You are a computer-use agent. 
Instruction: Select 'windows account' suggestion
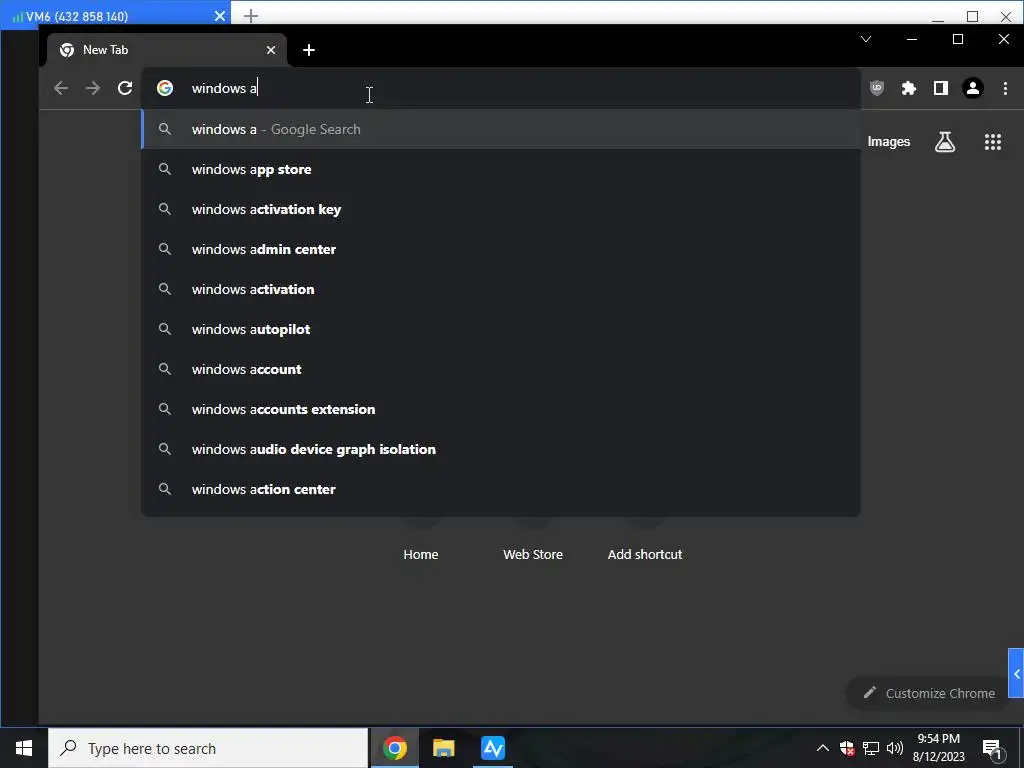(x=500, y=369)
